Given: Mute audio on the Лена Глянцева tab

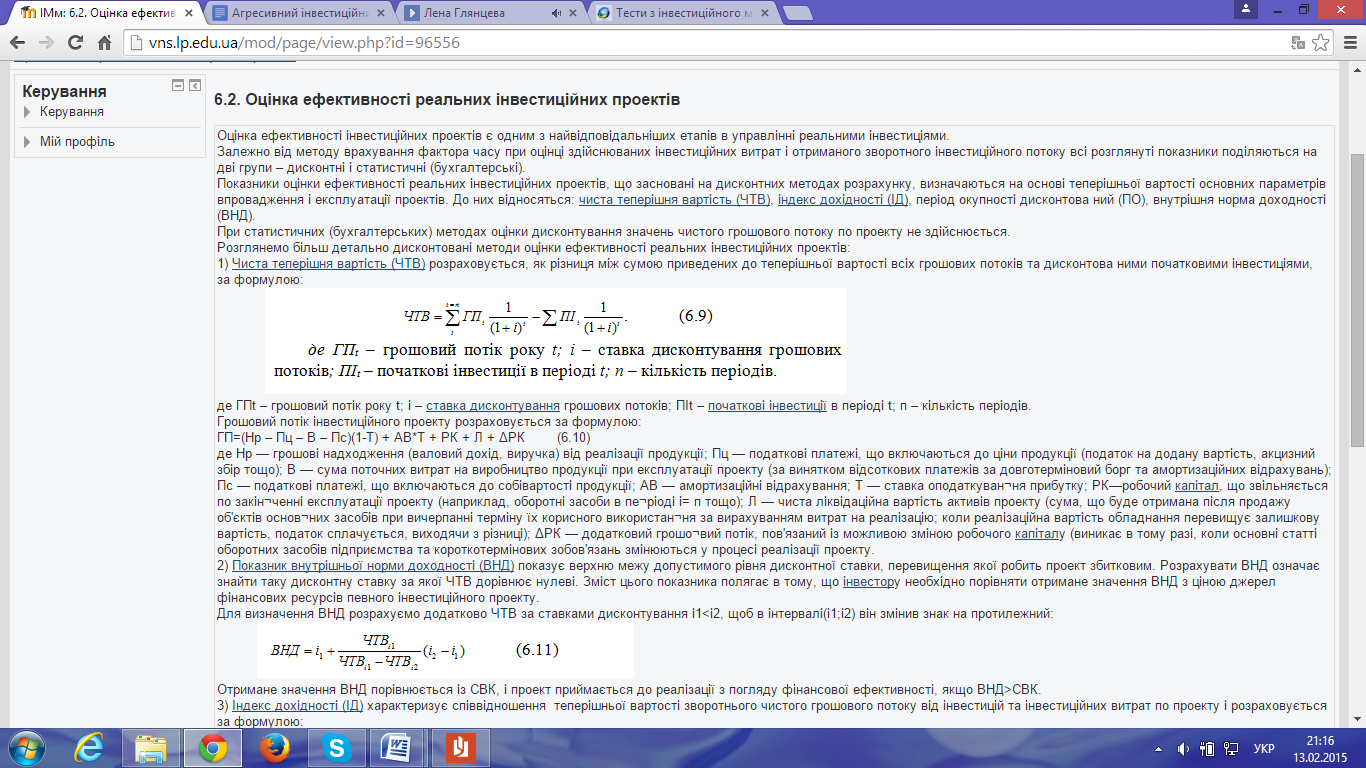Looking at the screenshot, I should 556,13.
